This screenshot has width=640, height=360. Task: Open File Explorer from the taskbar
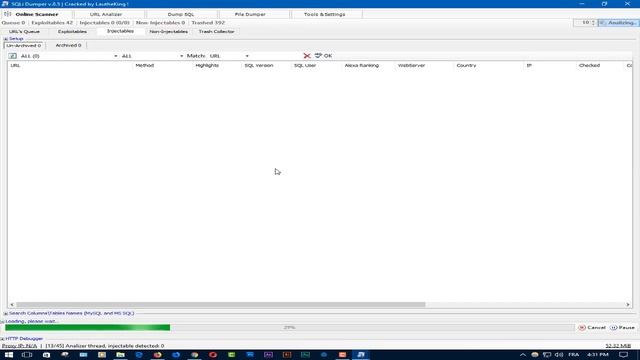[120, 355]
